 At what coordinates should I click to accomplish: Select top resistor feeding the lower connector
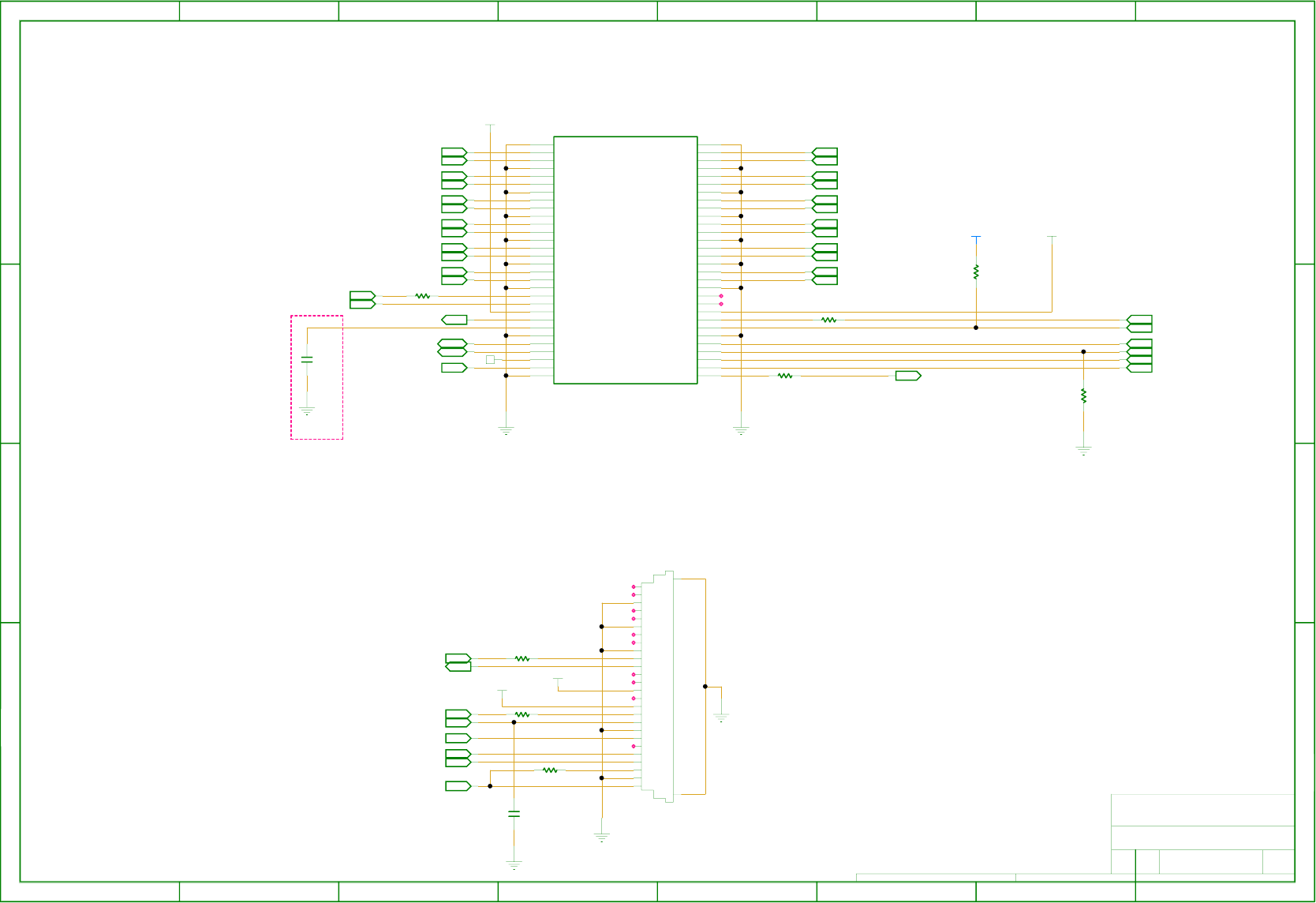522,658
